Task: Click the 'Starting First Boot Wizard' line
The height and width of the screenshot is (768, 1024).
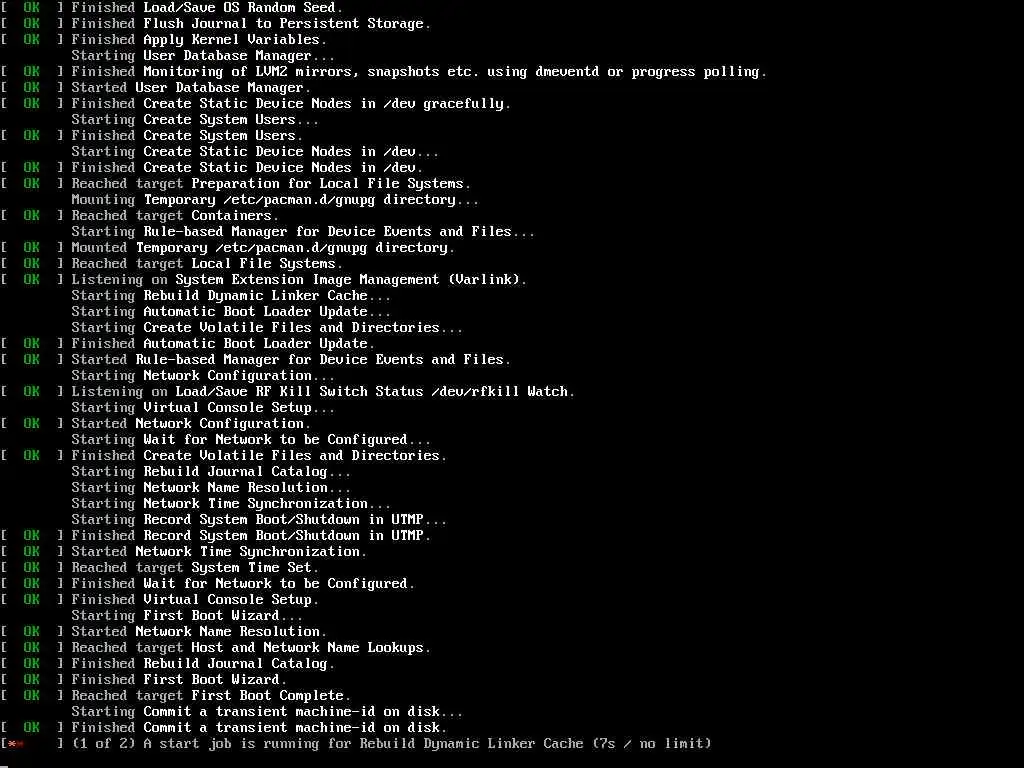Action: pos(187,616)
